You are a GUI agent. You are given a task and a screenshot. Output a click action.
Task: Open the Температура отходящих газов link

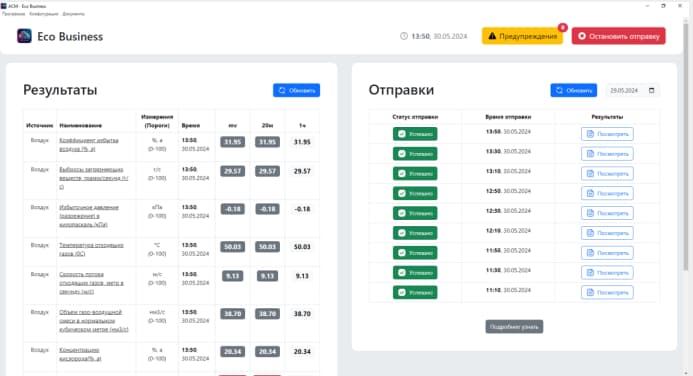[x=91, y=249]
